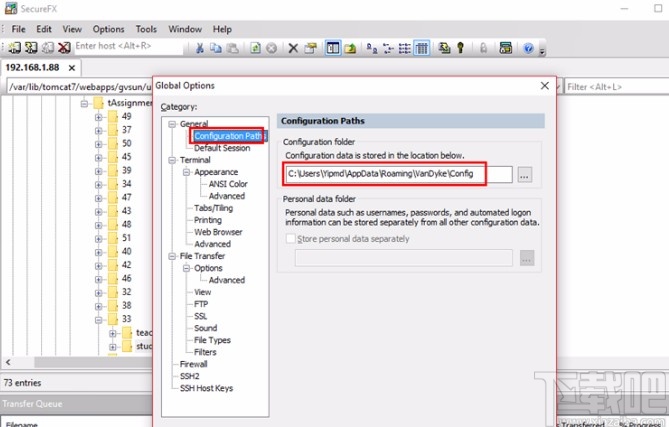Select ANSI Color under Appearance
Viewport: 669px width, 427px height.
pos(228,184)
